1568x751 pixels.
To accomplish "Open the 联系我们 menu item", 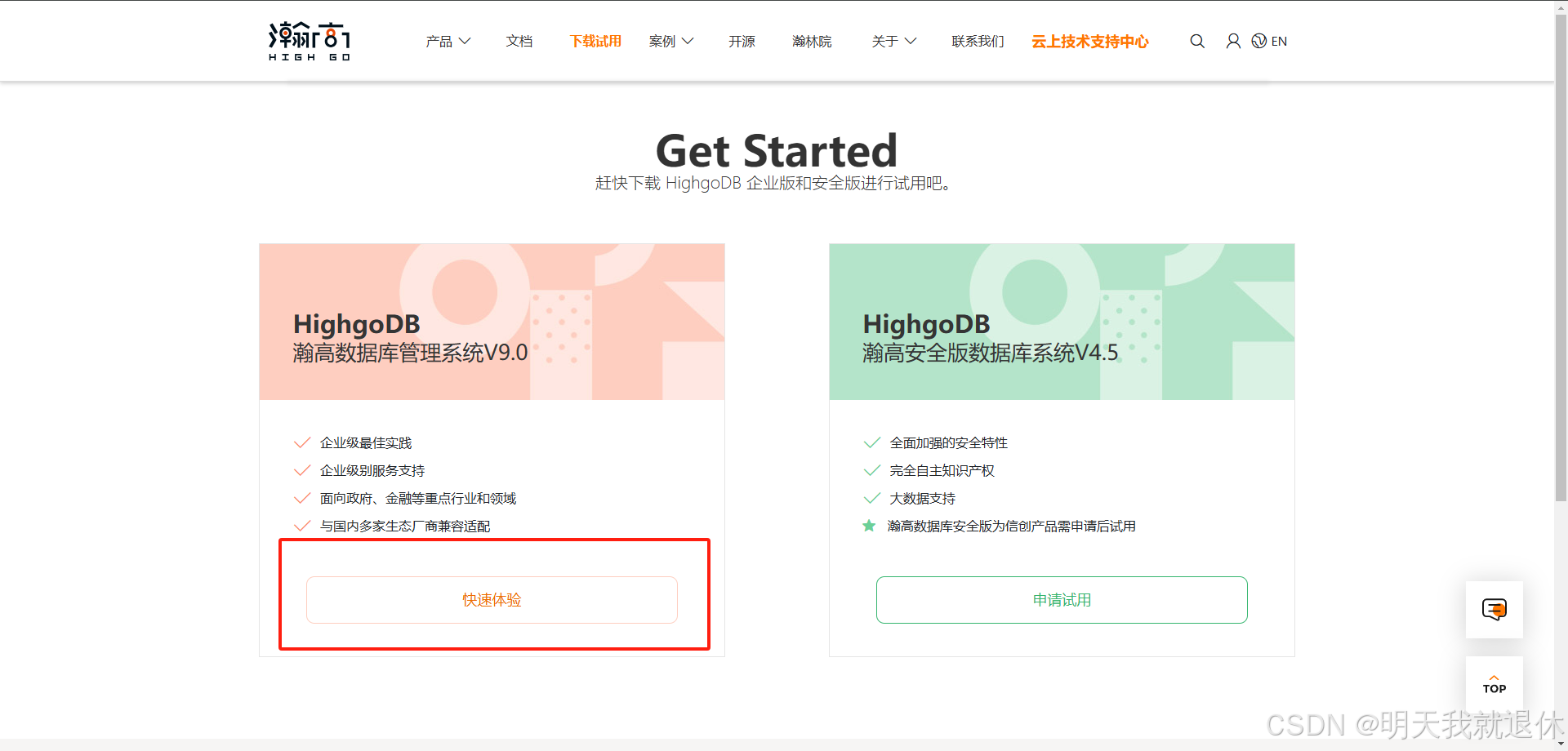I will [x=978, y=41].
